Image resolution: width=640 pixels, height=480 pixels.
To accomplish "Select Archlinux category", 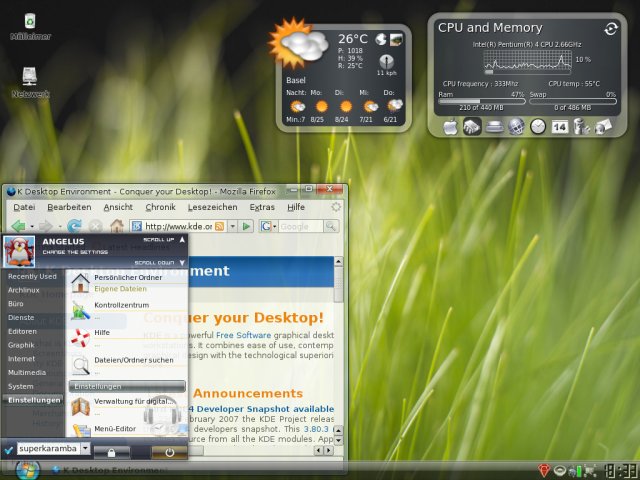I will click(x=24, y=290).
